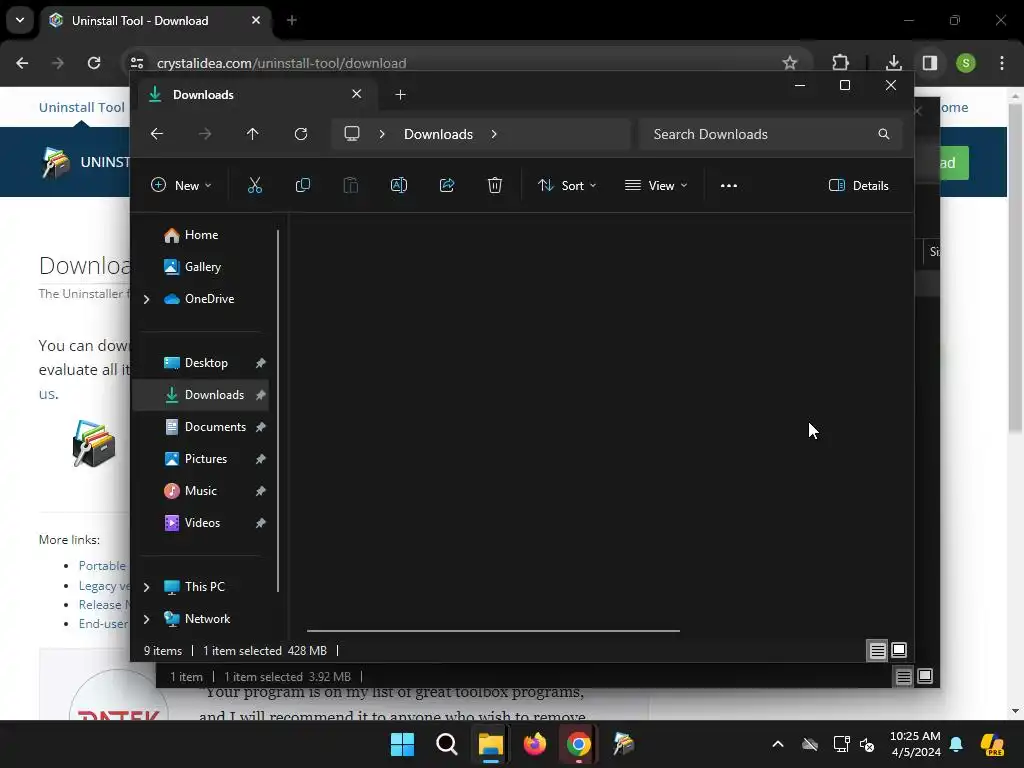Screen dimensions: 1024x768
Task: Select Gallery in the navigation pane
Action: [201, 266]
